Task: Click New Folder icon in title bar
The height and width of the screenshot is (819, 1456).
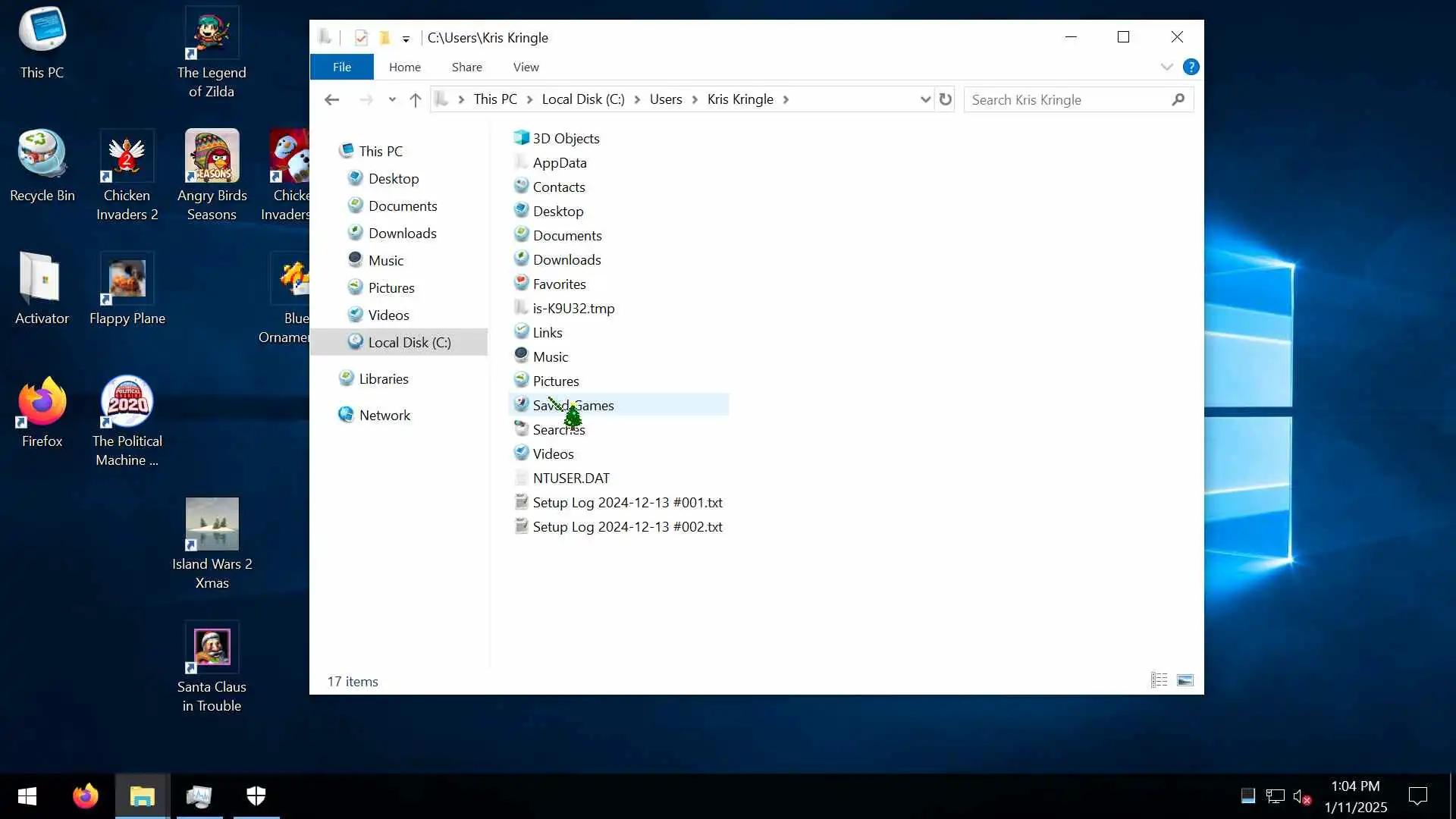Action: (384, 37)
